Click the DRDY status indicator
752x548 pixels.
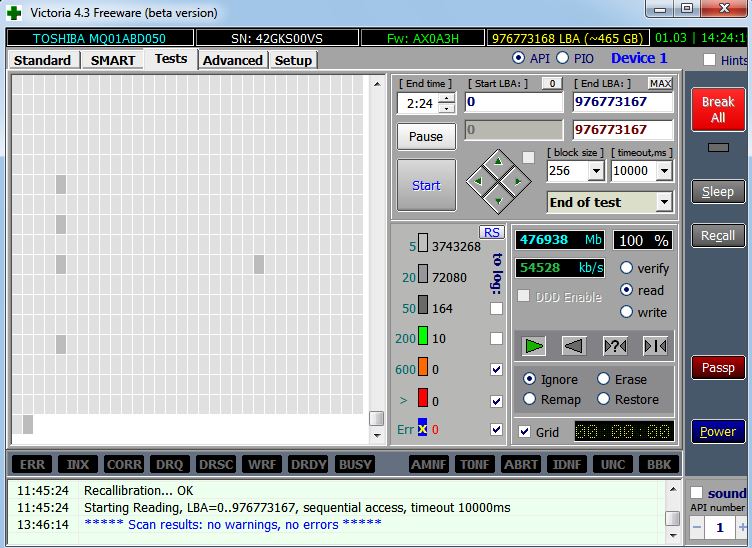308,464
